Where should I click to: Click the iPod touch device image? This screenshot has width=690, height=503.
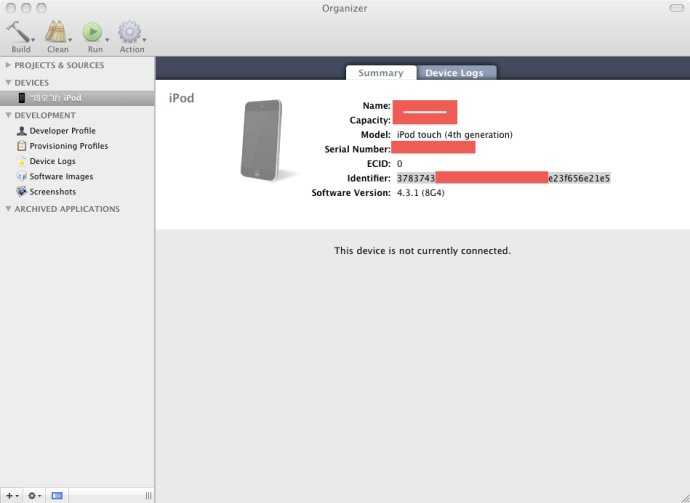point(262,140)
